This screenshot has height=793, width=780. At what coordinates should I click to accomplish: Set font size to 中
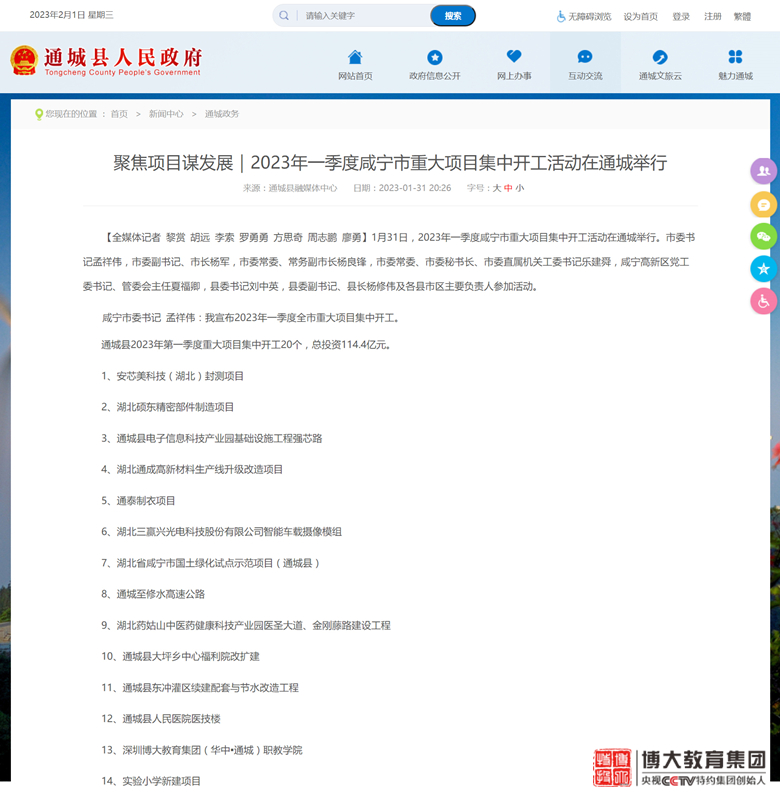(x=508, y=188)
